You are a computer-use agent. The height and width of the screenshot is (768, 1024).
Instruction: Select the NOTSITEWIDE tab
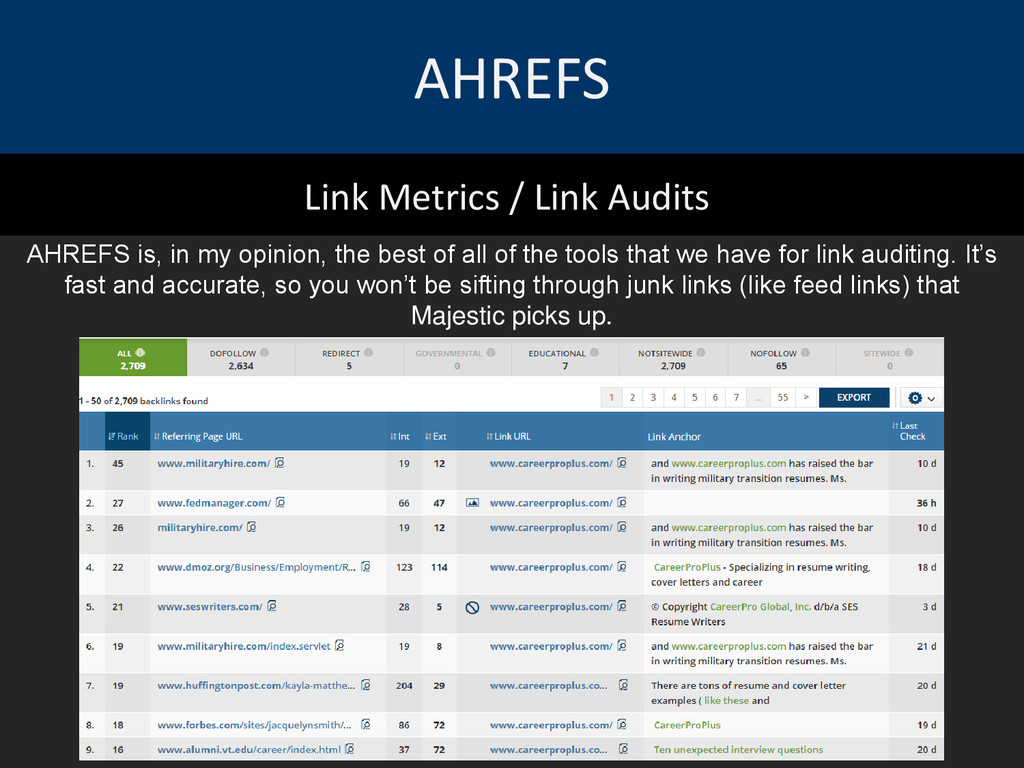(673, 359)
